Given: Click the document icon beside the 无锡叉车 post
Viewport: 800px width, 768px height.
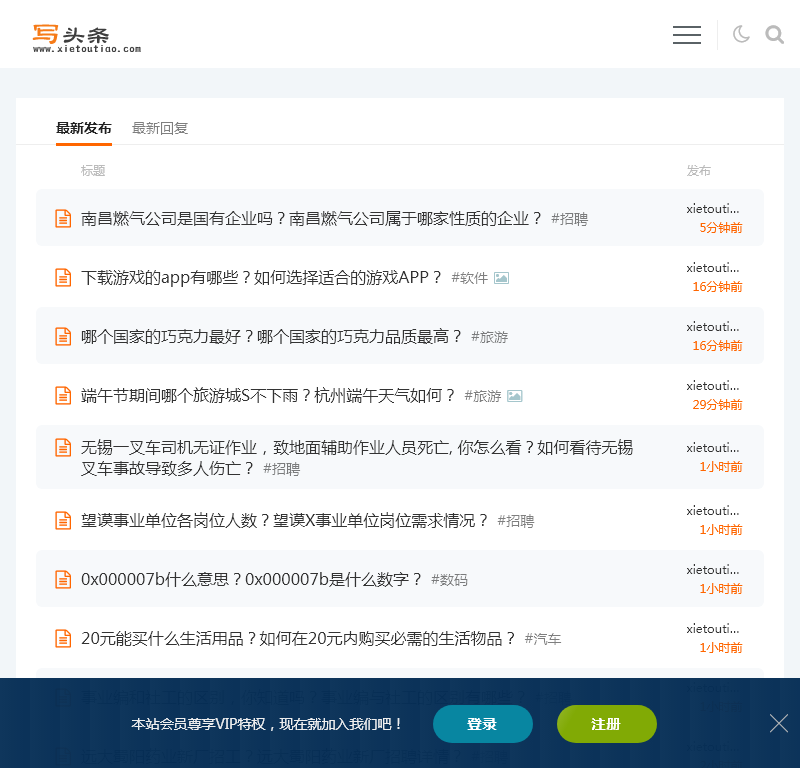Looking at the screenshot, I should pyautogui.click(x=62, y=447).
